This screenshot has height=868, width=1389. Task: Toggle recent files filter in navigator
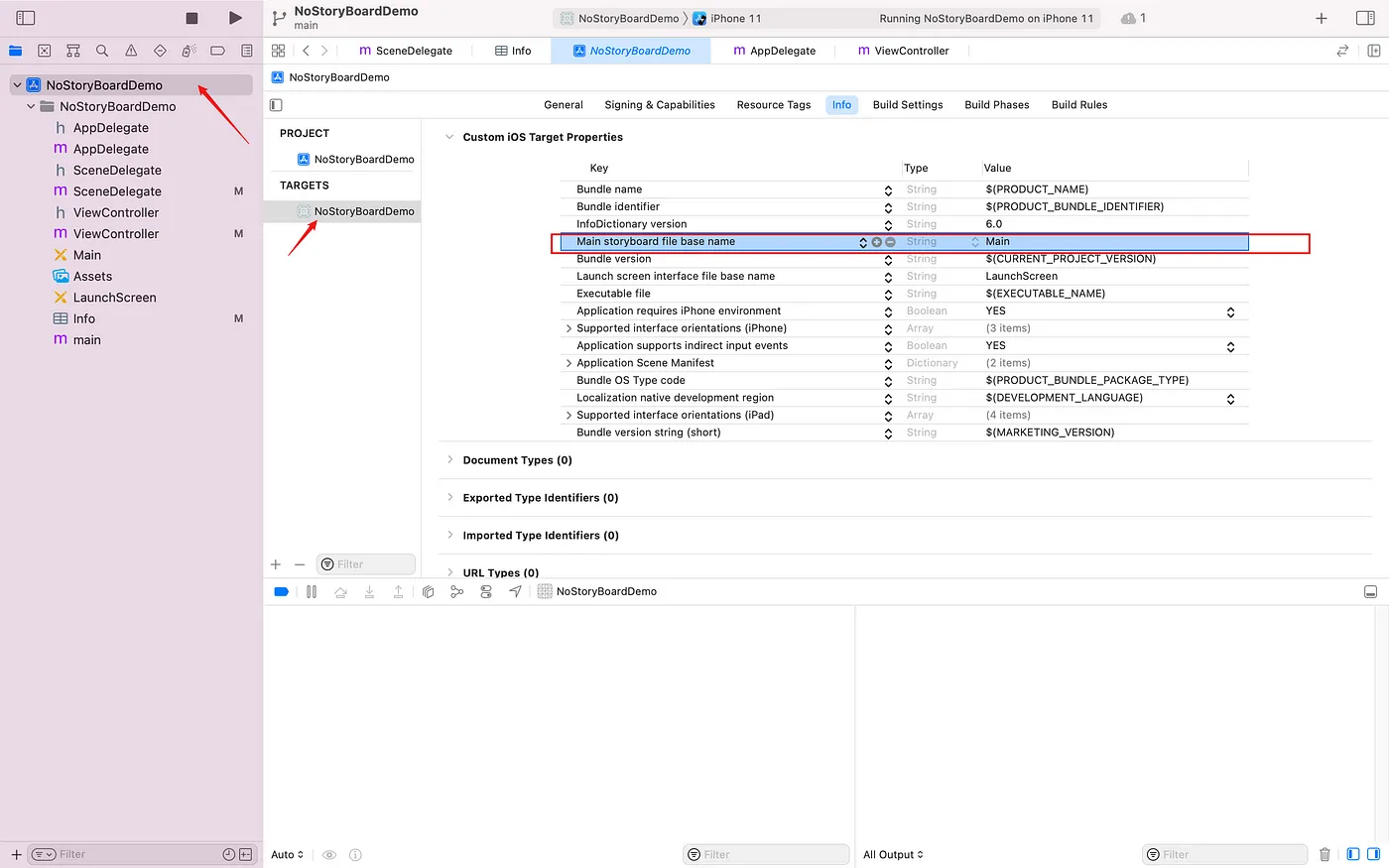click(x=229, y=854)
